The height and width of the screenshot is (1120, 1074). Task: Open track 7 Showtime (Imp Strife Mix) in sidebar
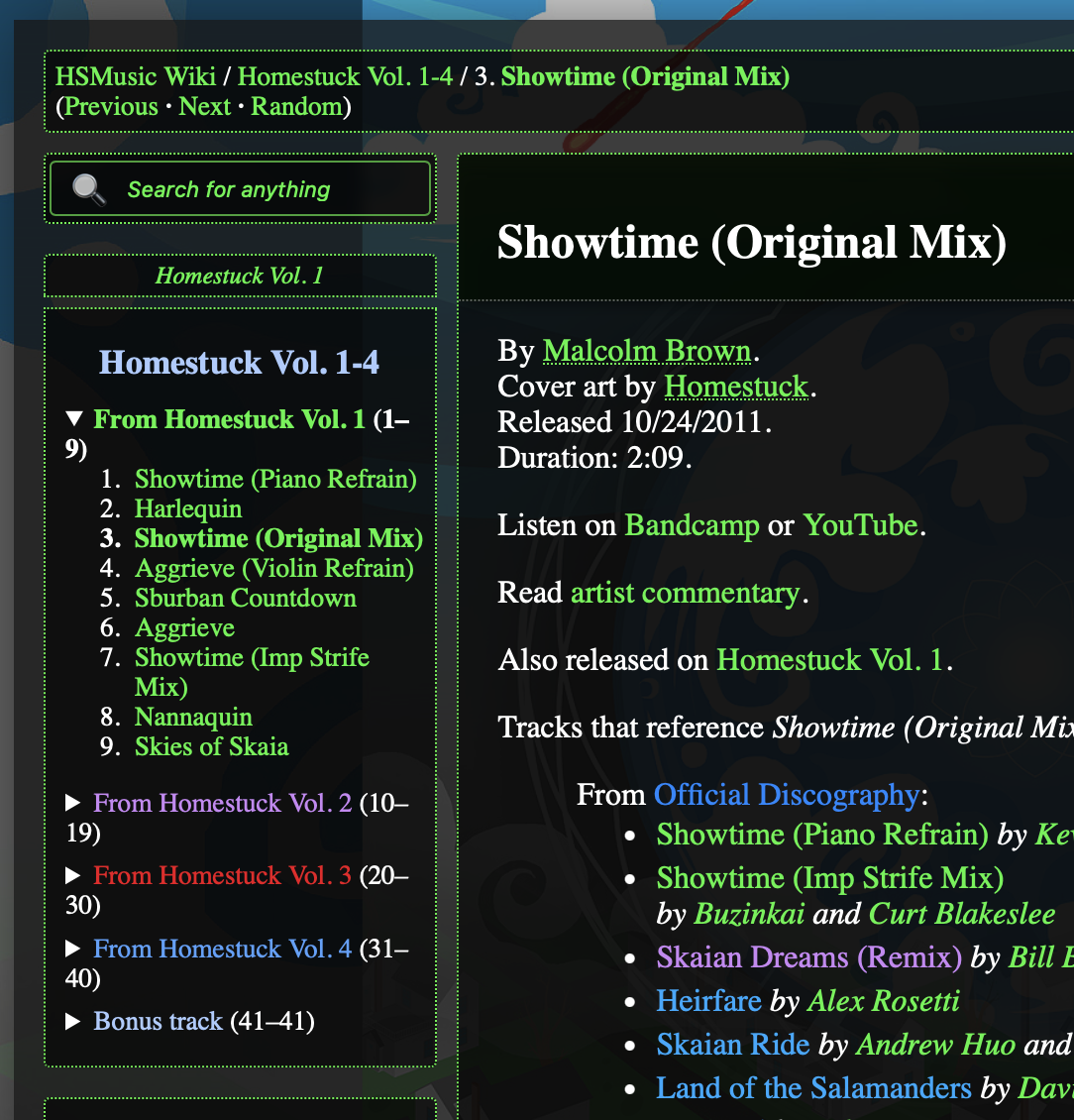(252, 671)
